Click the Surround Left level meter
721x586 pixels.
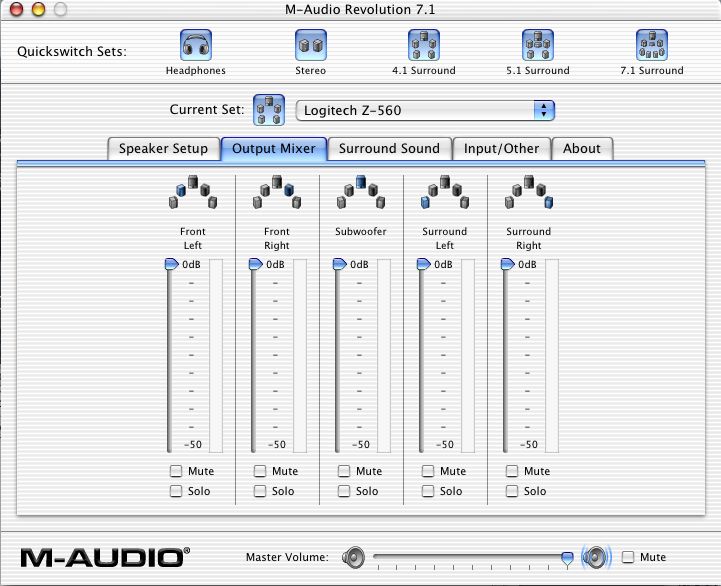click(468, 356)
